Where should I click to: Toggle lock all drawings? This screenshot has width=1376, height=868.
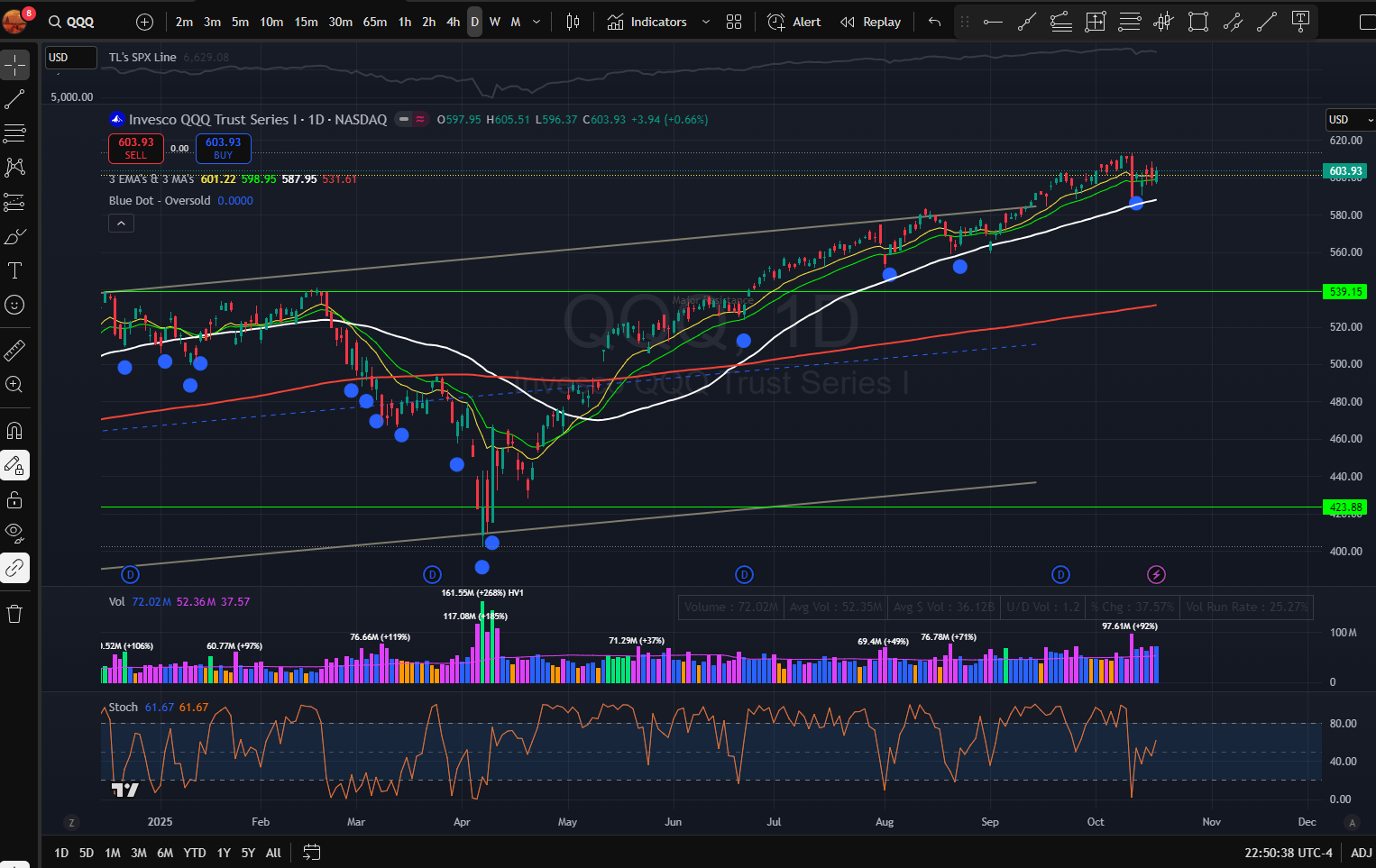point(14,499)
